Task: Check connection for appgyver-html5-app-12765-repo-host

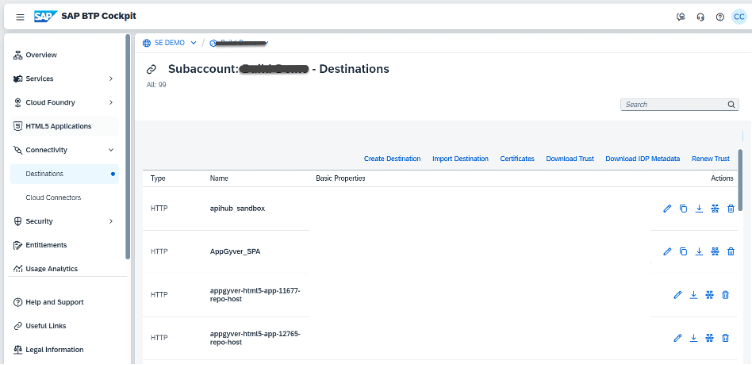Action: click(x=709, y=338)
